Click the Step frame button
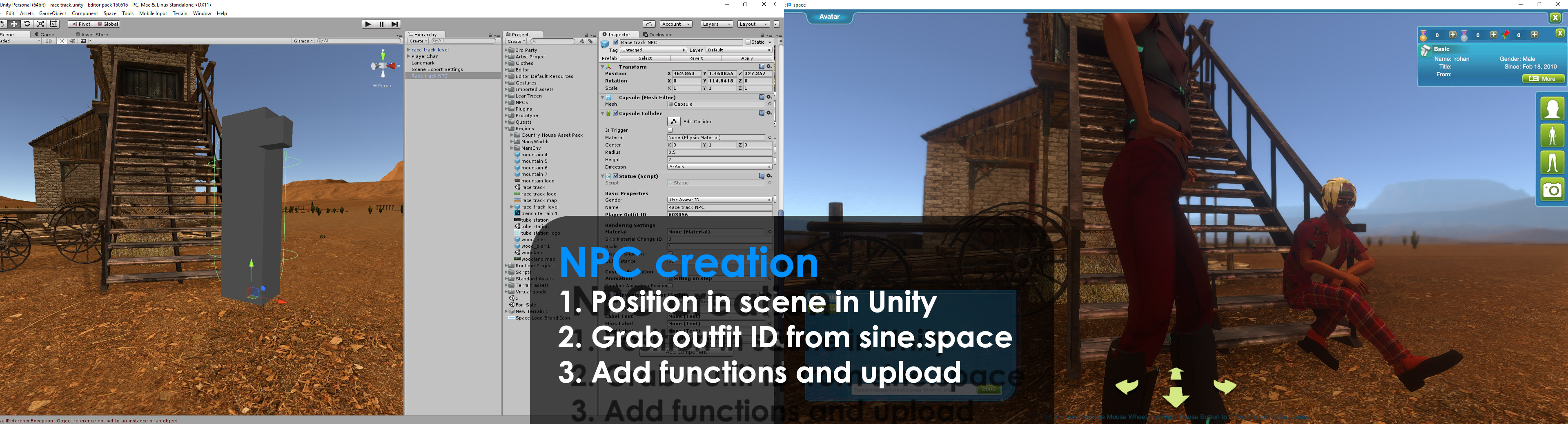 pyautogui.click(x=395, y=24)
